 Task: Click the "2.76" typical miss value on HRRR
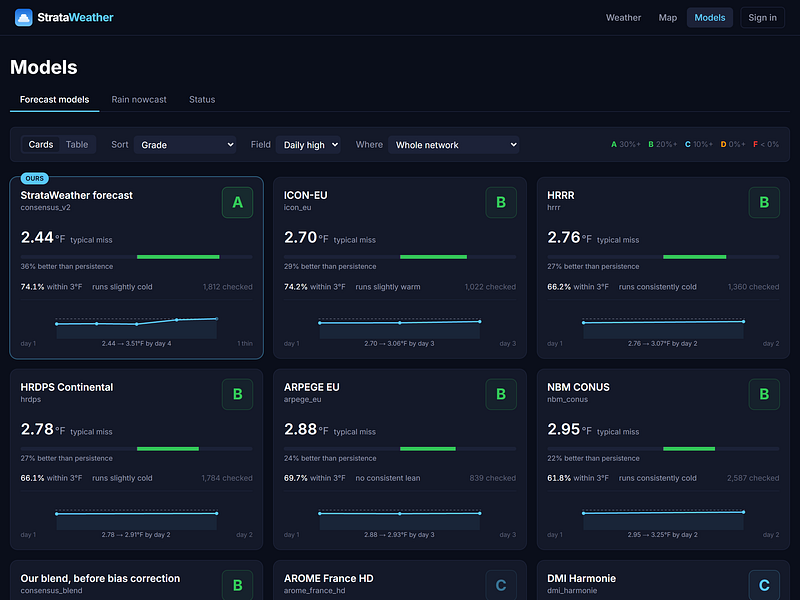(564, 237)
